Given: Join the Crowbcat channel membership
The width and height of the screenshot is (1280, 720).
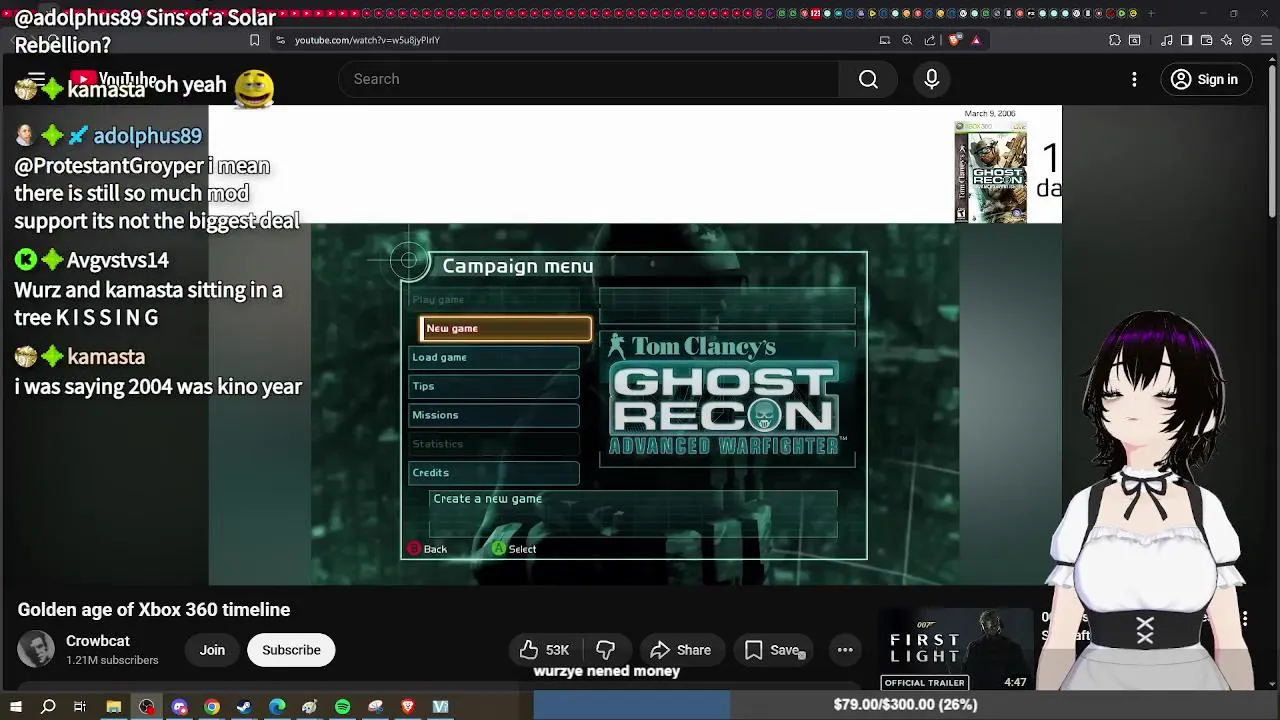Looking at the screenshot, I should pyautogui.click(x=212, y=650).
